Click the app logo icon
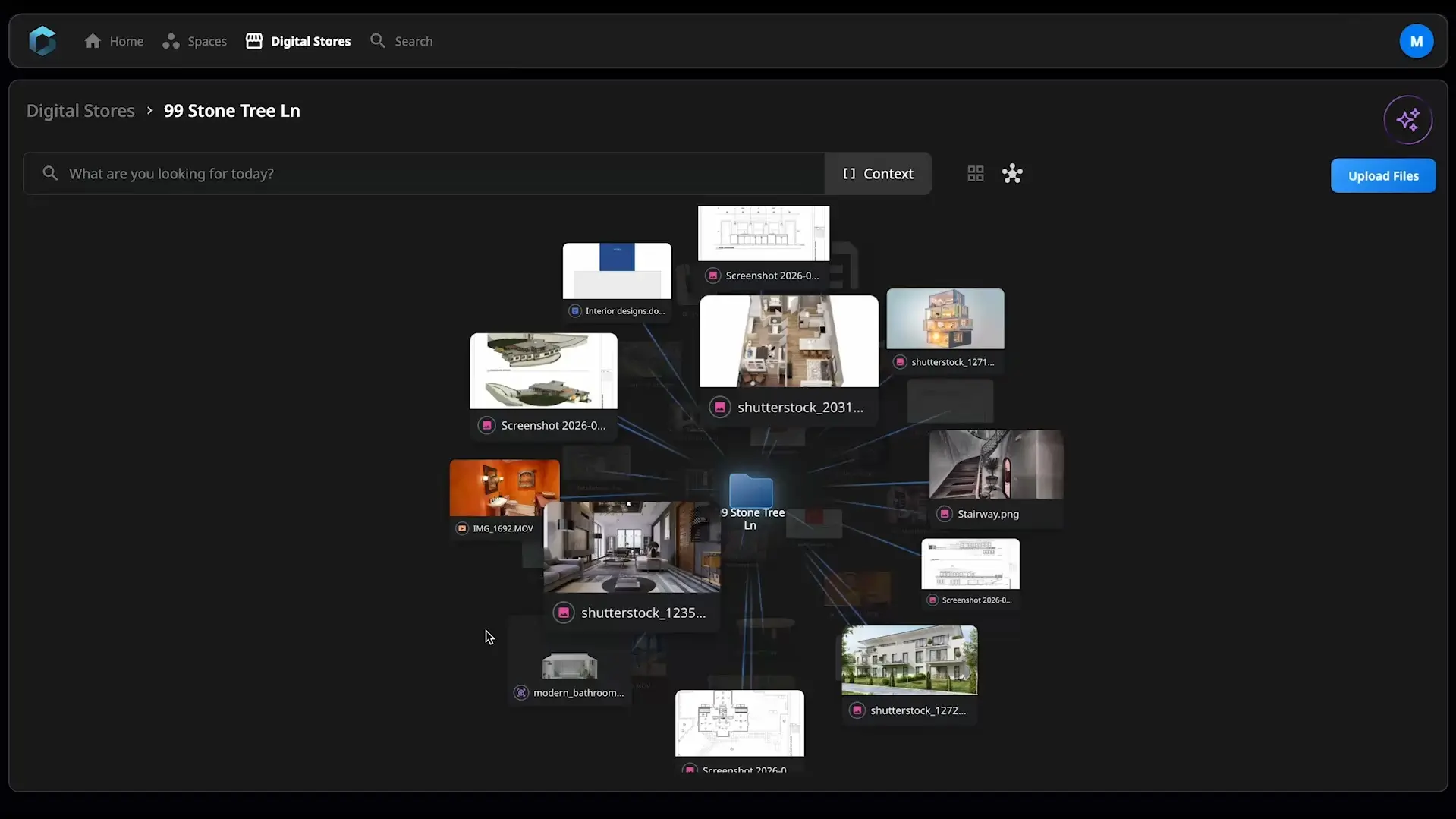The image size is (1456, 819). click(x=42, y=41)
